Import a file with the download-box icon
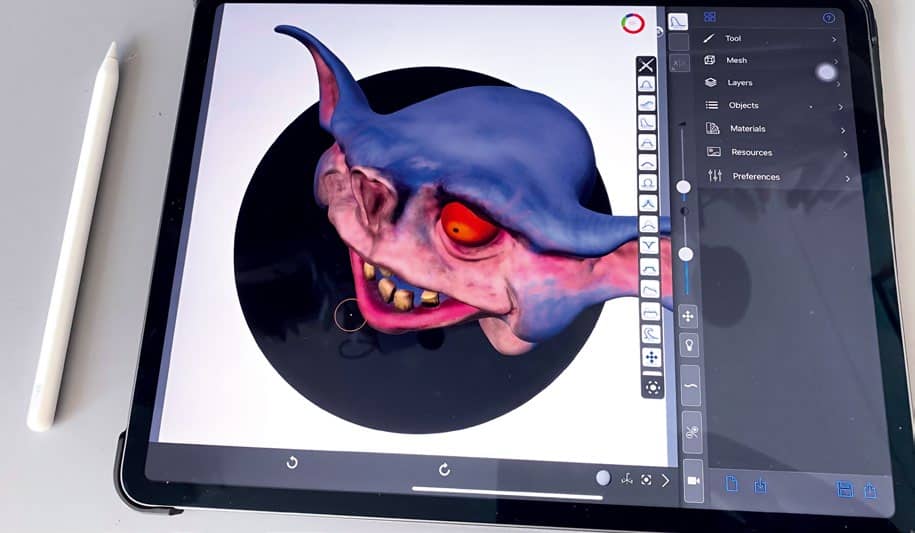 click(x=760, y=485)
